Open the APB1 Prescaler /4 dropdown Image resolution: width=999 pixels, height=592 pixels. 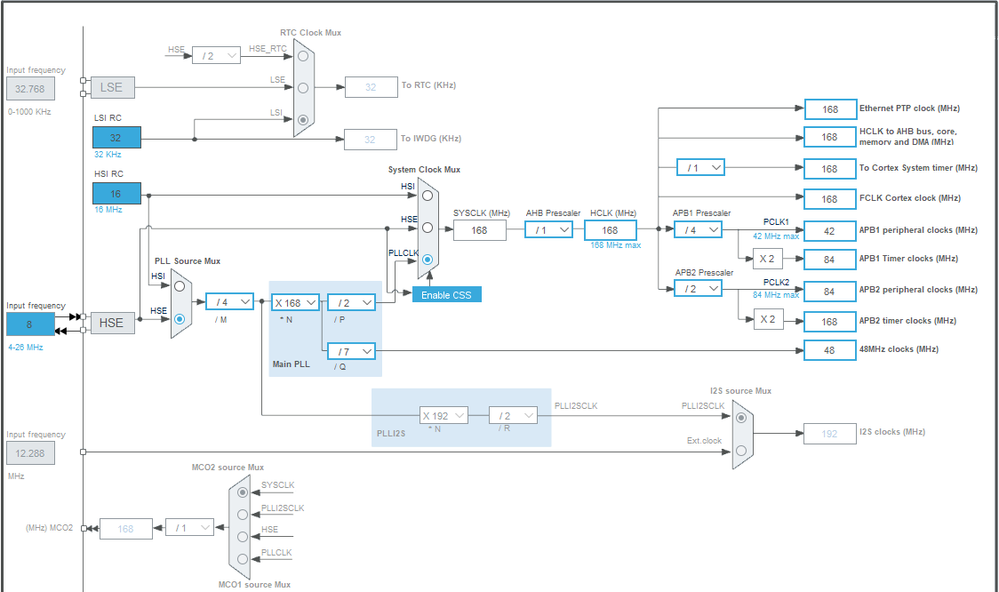coord(697,229)
